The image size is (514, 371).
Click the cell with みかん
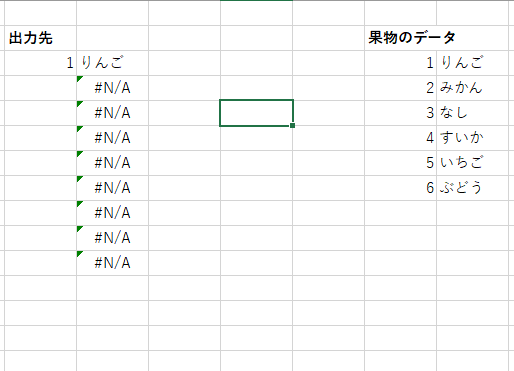[x=472, y=88]
